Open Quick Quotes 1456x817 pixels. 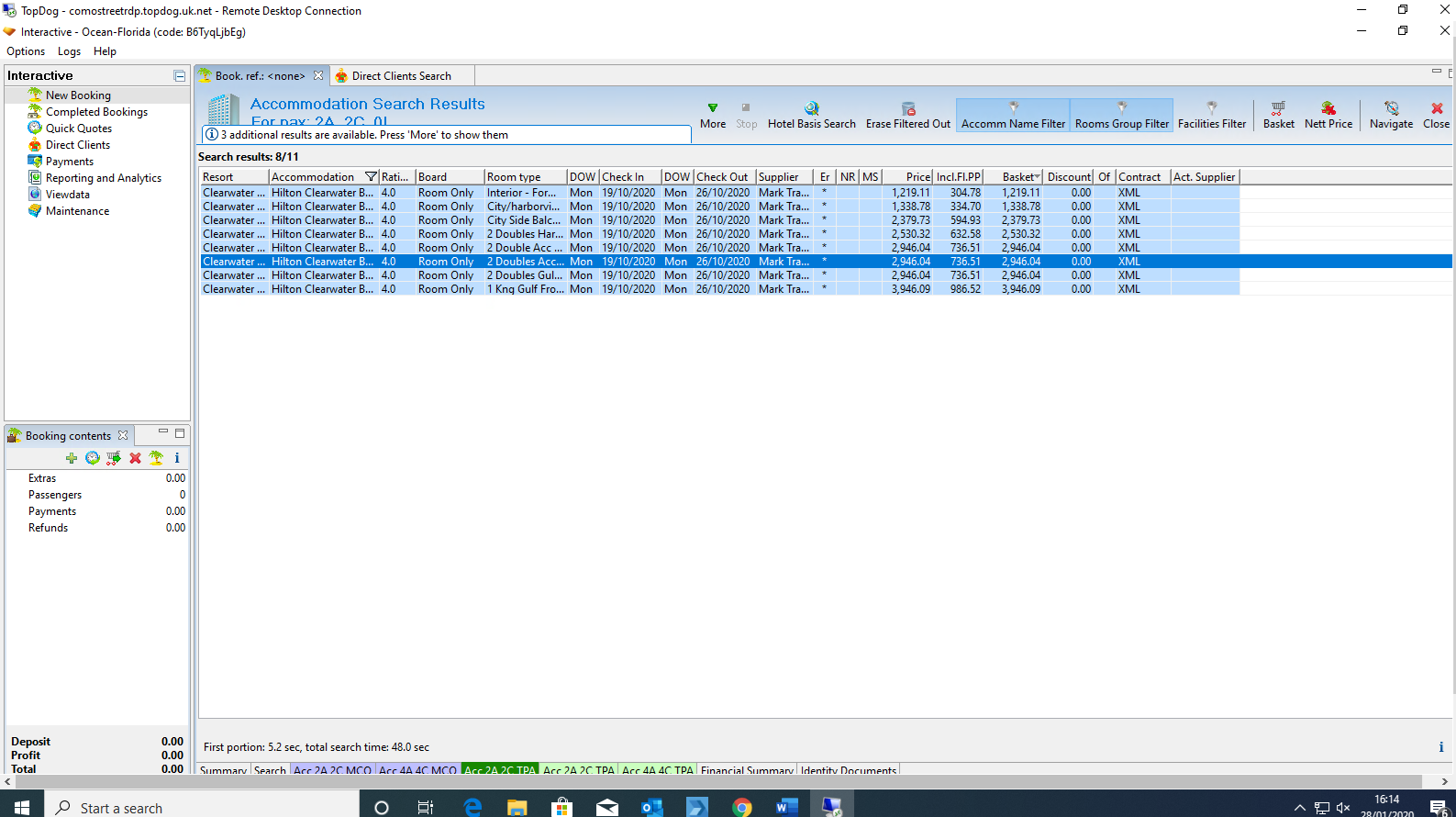tap(79, 129)
